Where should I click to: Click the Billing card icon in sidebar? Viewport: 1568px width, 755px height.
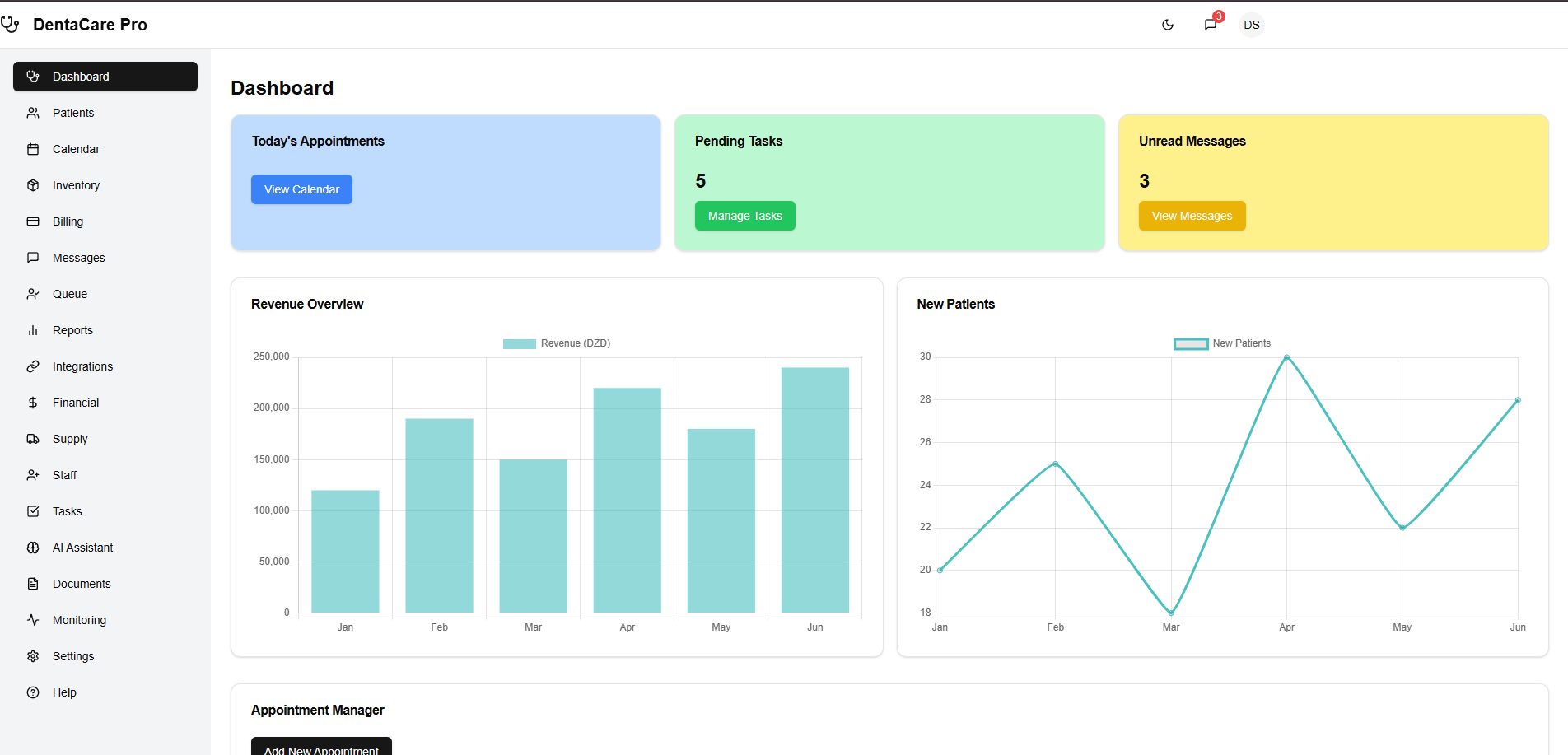click(33, 221)
